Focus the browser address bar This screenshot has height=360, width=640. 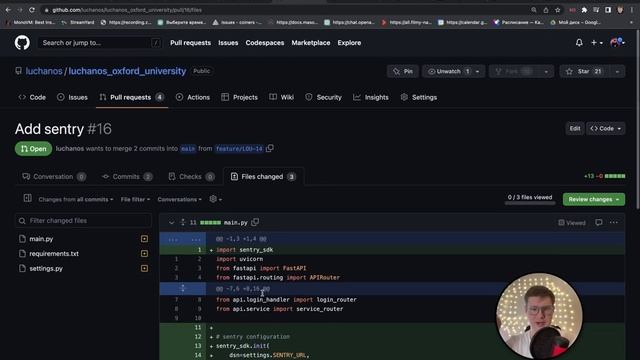(x=286, y=10)
